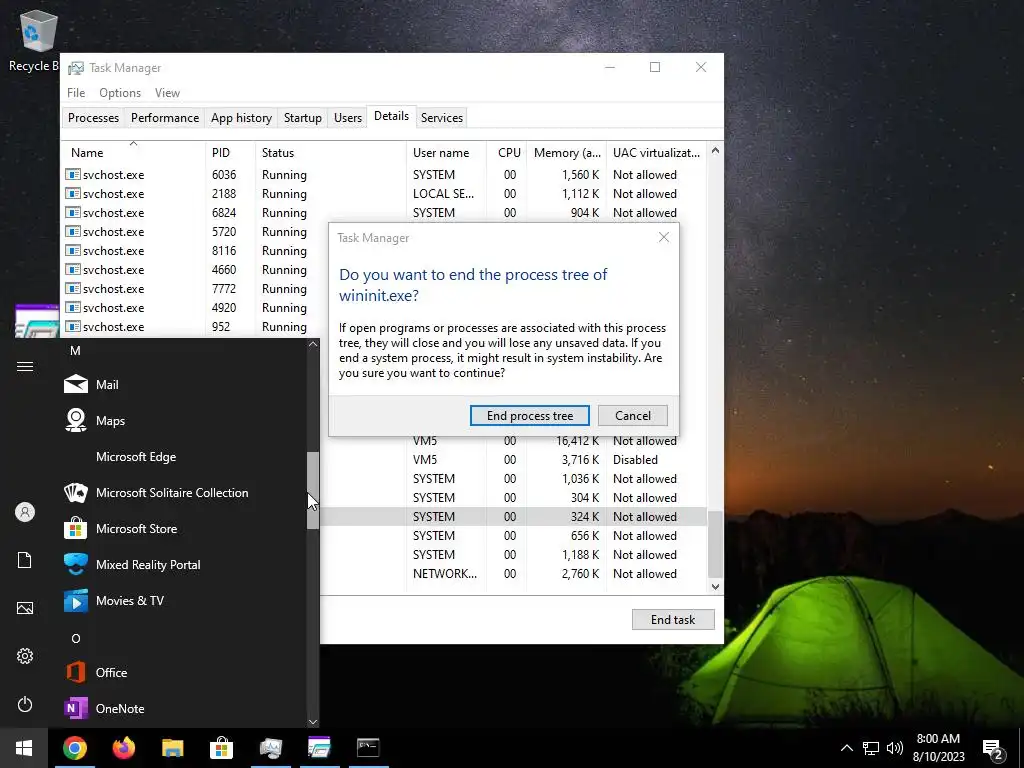Open network status tray icon
Screen dimensions: 1024x768
pos(871,748)
